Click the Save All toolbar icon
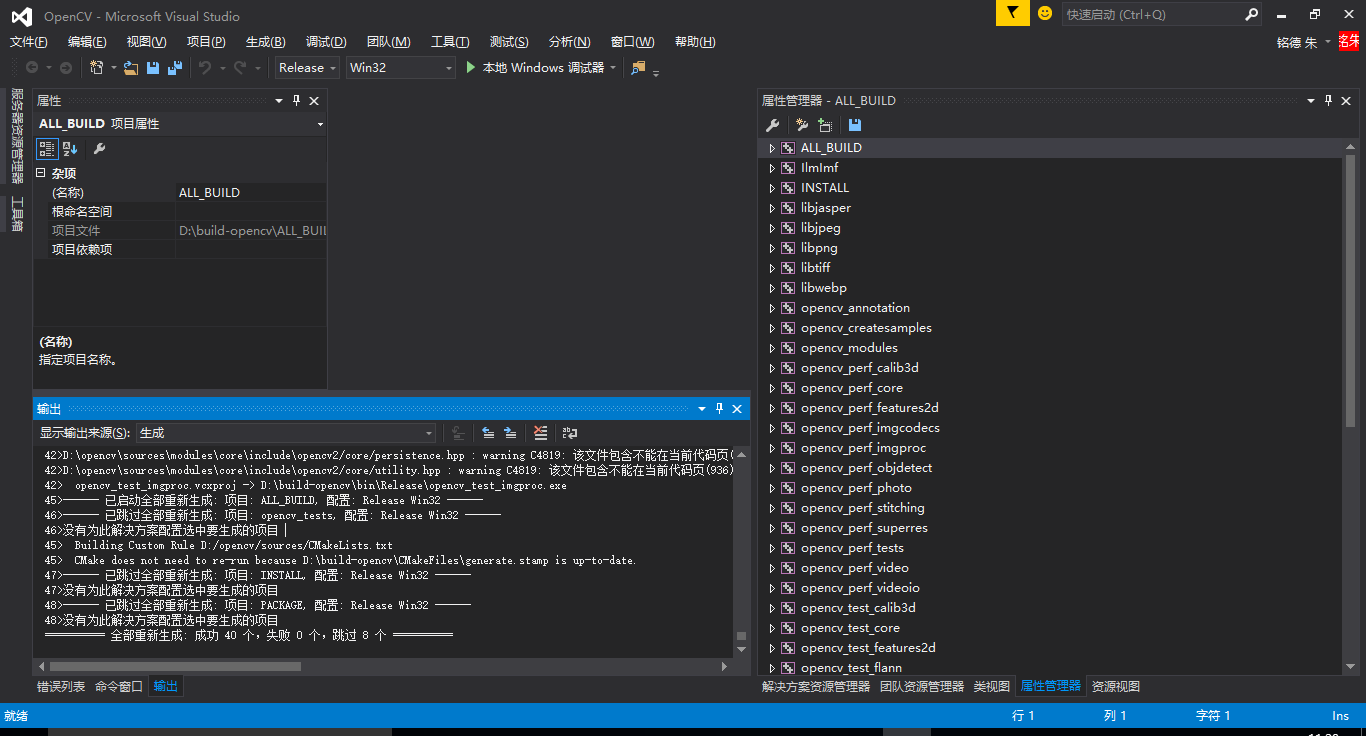 pyautogui.click(x=175, y=68)
